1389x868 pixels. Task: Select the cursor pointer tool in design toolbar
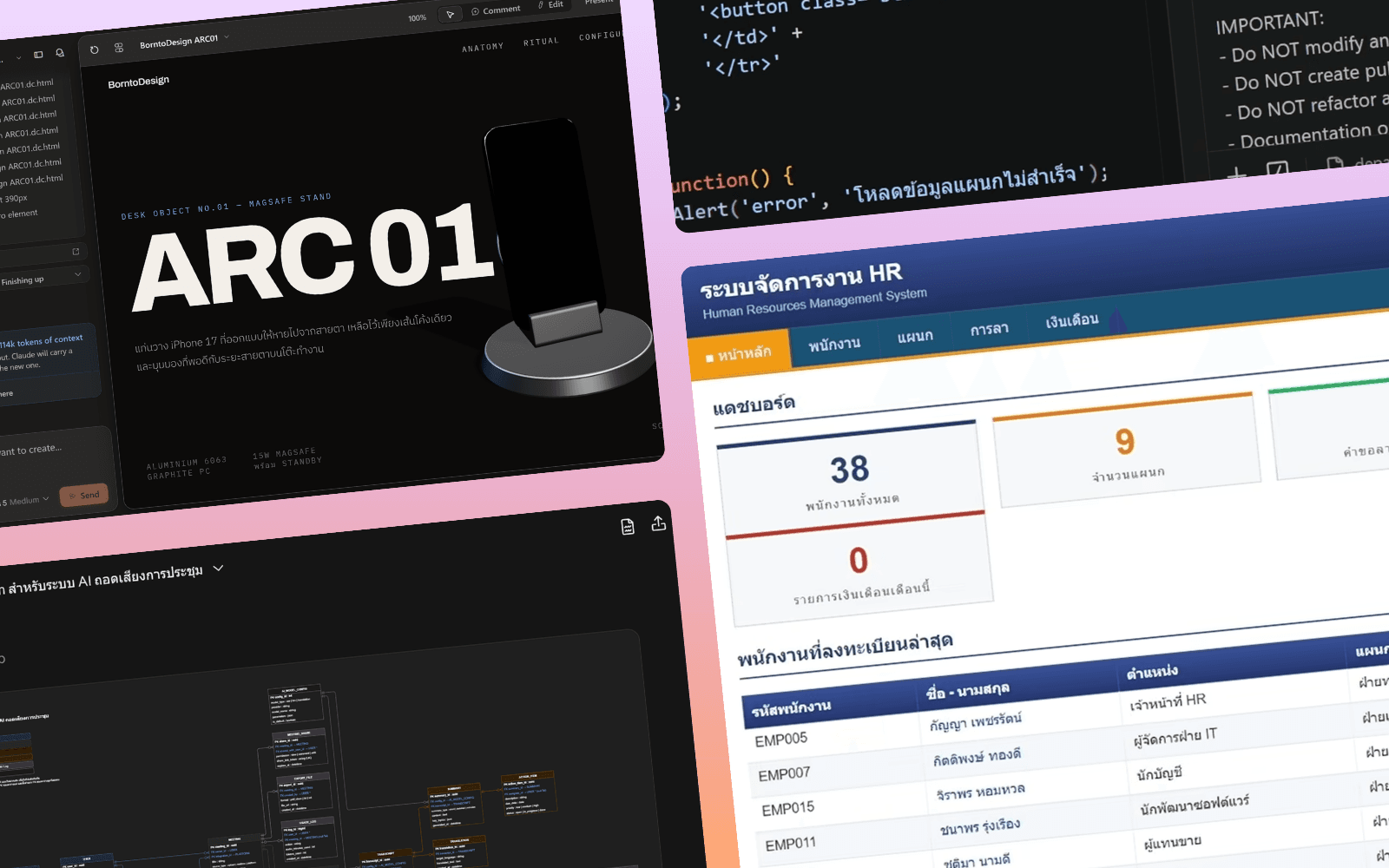tap(450, 15)
